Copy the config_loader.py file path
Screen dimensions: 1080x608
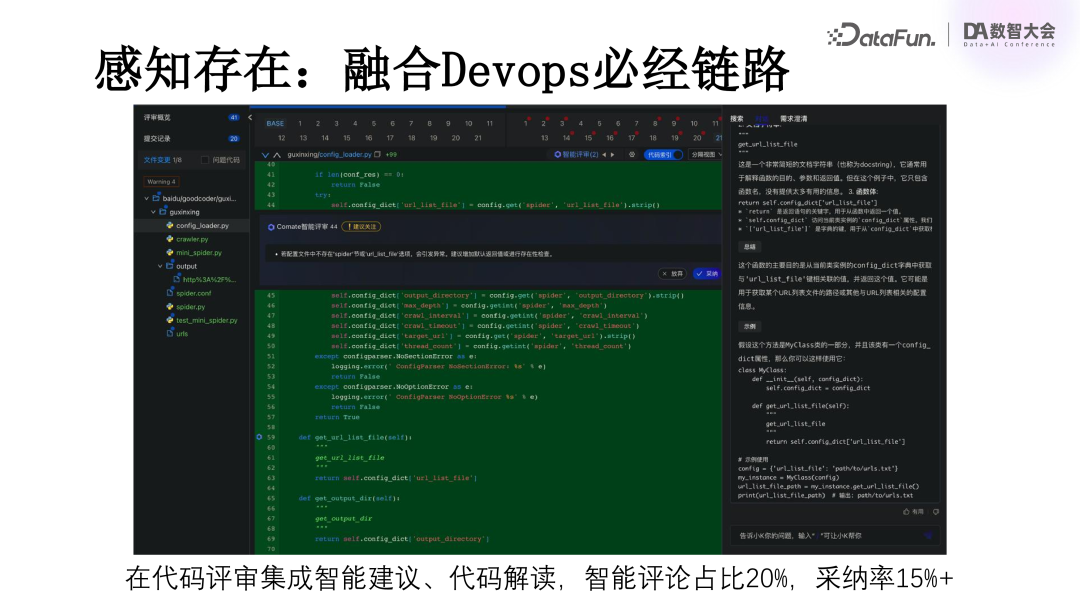377,154
